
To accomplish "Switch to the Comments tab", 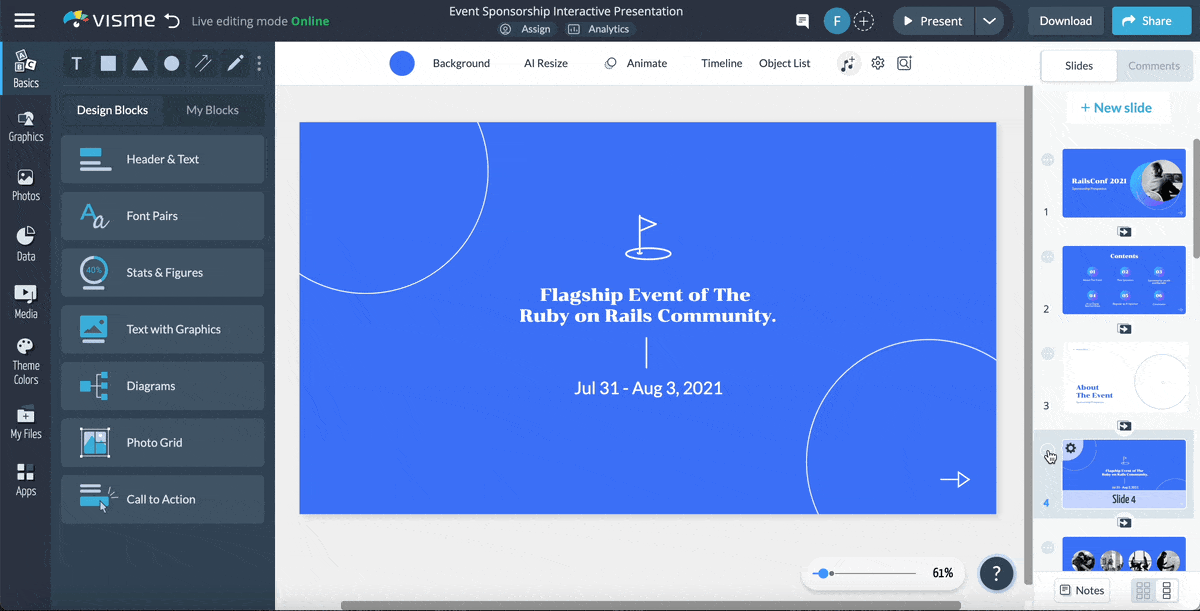I will coord(1153,66).
